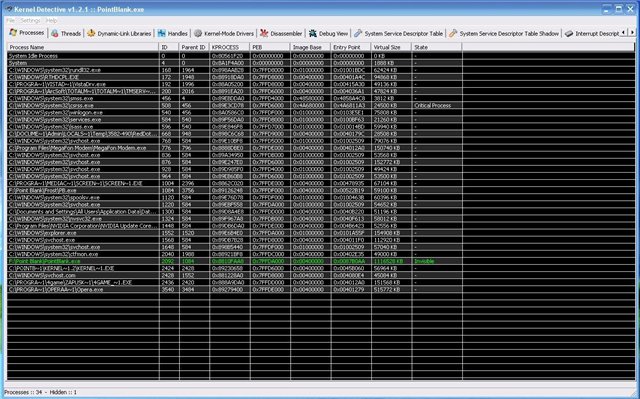Select the Point Blank Frost PB.exe row
Viewport: 640px width, 399px height.
(x=235, y=190)
